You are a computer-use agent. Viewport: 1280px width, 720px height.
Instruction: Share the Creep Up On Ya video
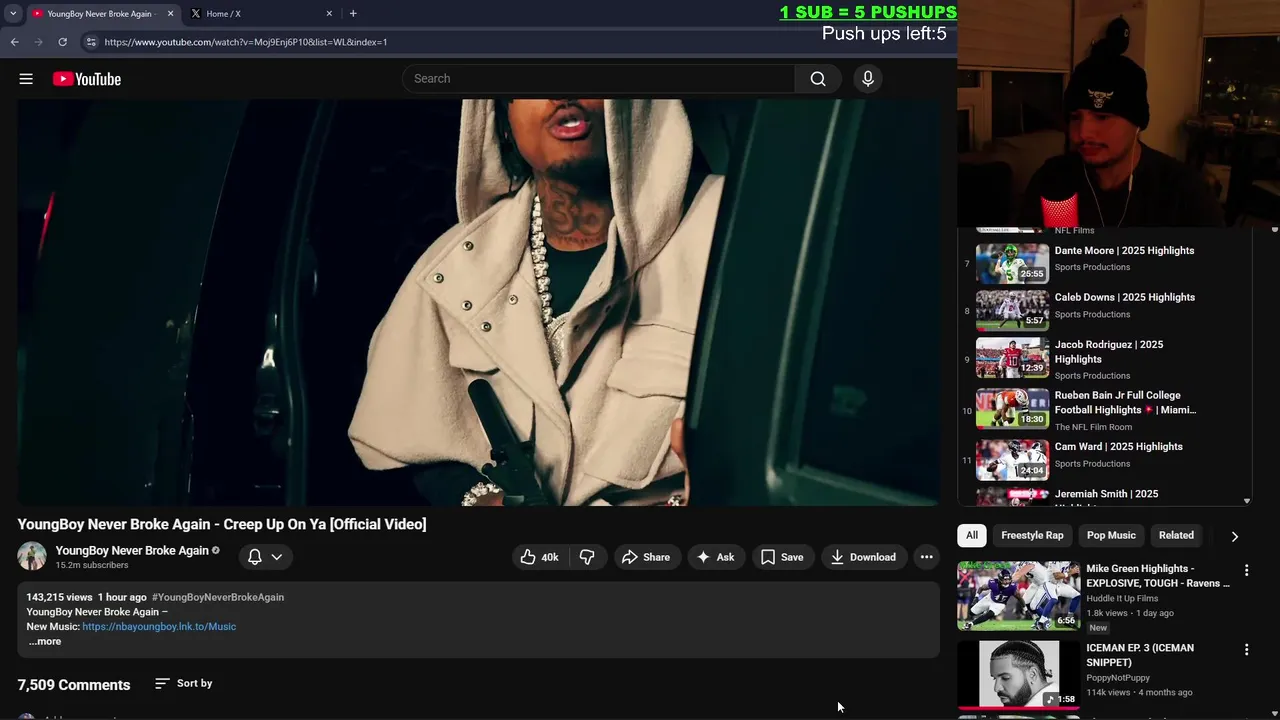645,557
